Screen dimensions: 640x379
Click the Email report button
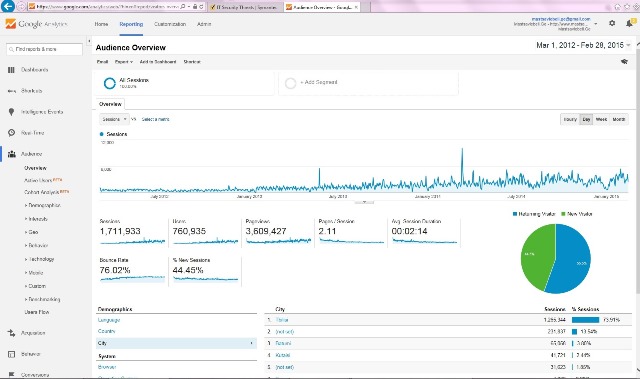pos(102,62)
